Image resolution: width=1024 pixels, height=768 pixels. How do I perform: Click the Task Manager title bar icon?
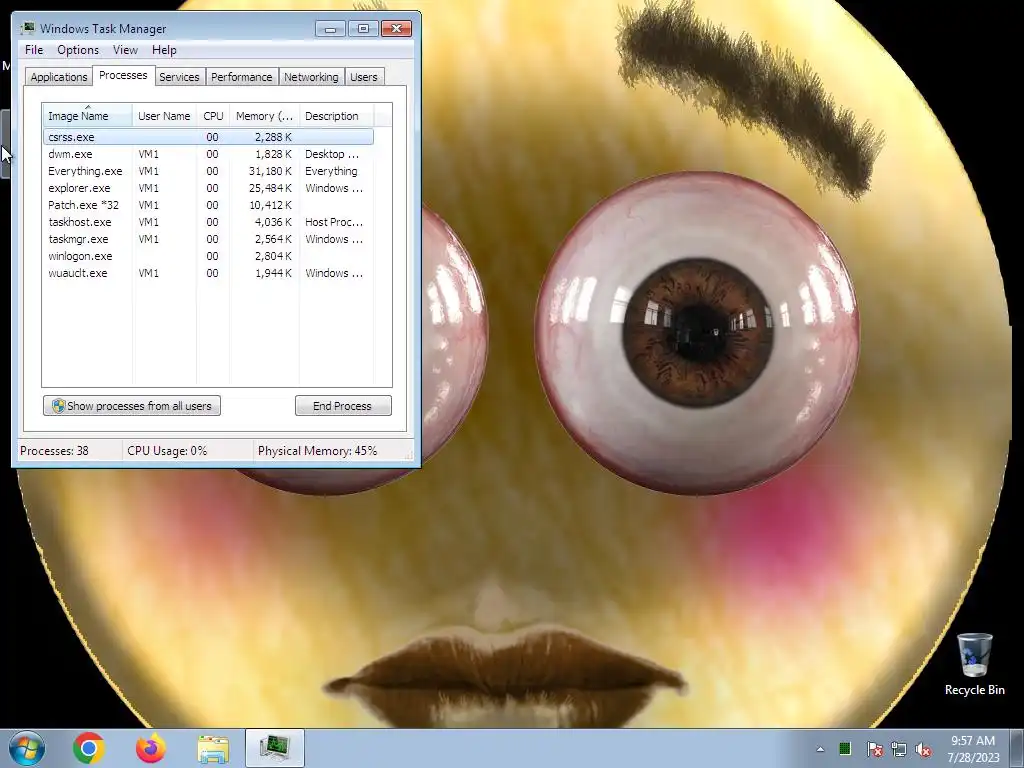coord(27,28)
